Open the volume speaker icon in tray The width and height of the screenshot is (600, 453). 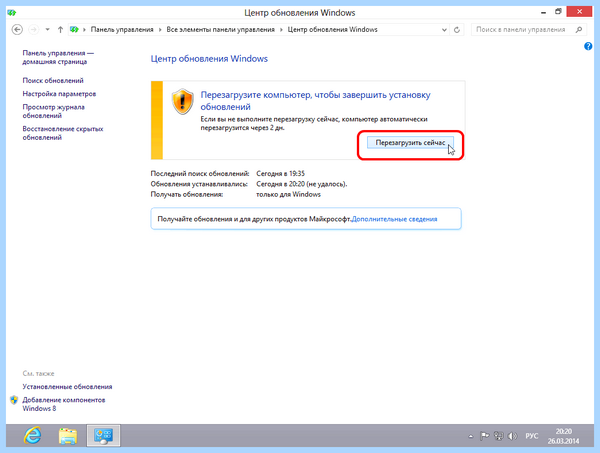click(512, 436)
